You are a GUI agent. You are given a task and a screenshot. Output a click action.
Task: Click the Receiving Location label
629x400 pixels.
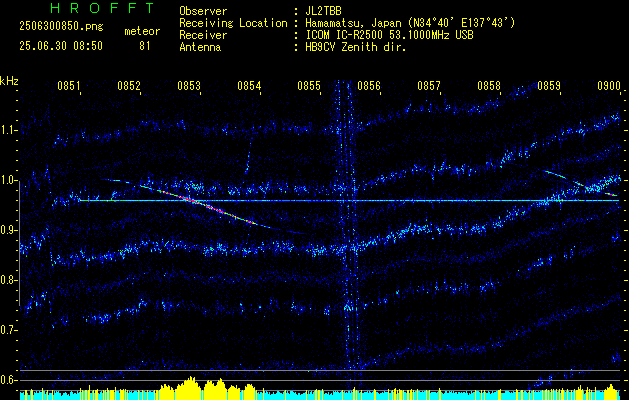(x=233, y=23)
